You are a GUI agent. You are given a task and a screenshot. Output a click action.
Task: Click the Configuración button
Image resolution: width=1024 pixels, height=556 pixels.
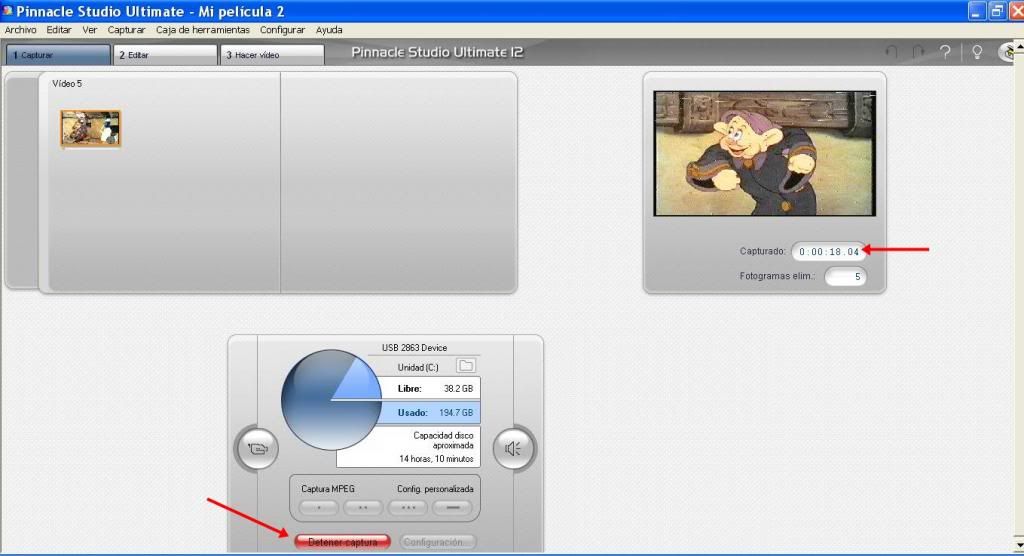click(x=438, y=542)
